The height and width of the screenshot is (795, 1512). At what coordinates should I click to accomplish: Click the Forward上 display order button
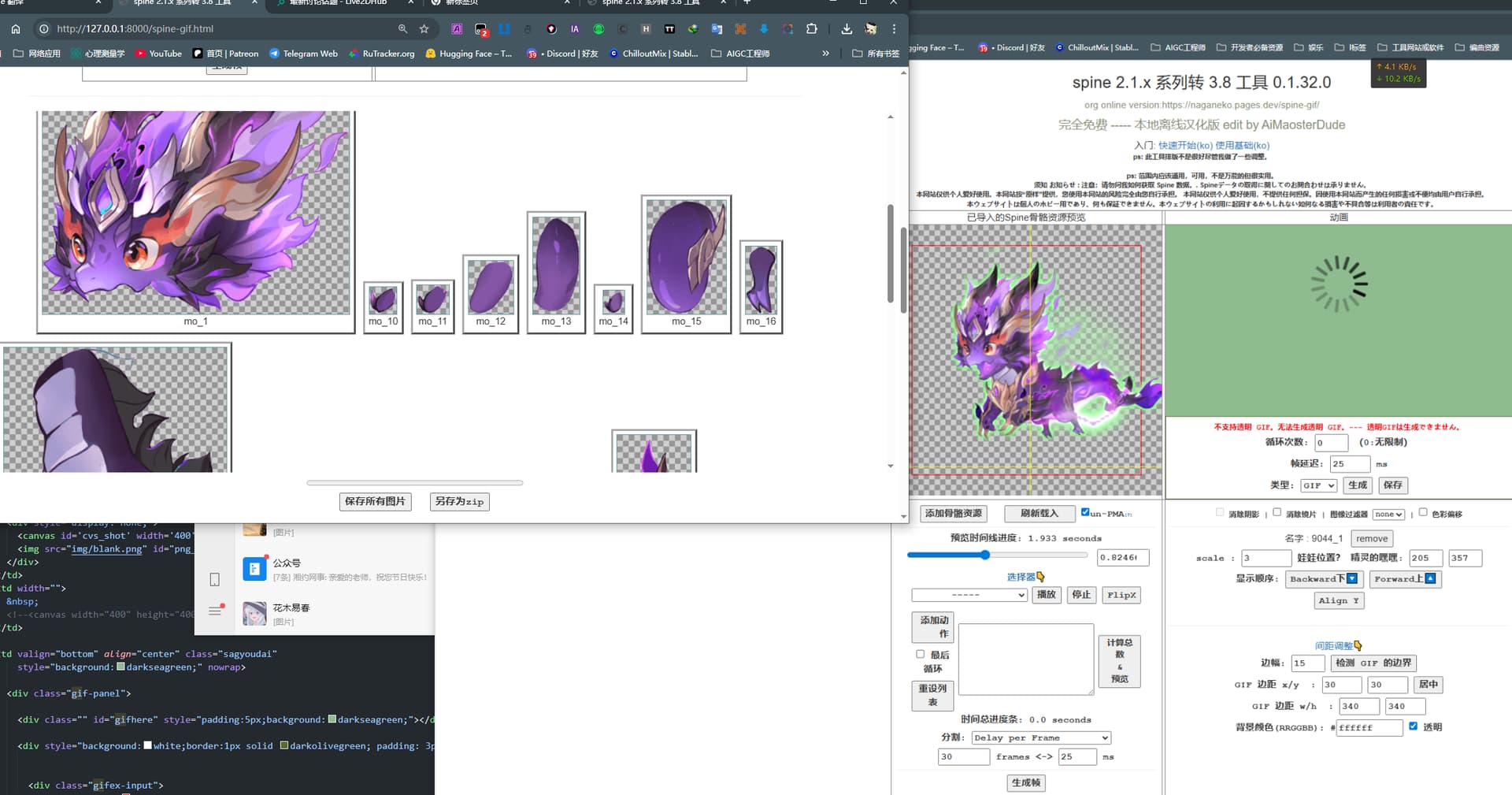click(x=1406, y=578)
